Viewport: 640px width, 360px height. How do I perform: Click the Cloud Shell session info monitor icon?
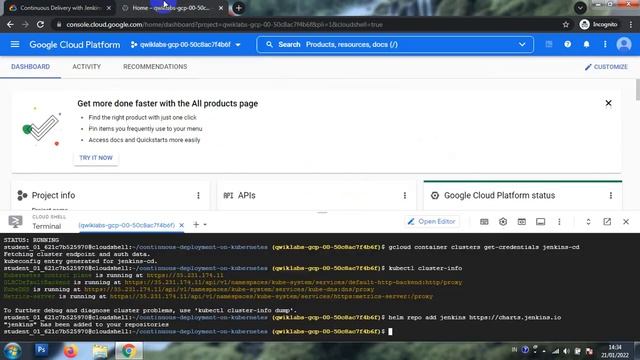coord(540,222)
